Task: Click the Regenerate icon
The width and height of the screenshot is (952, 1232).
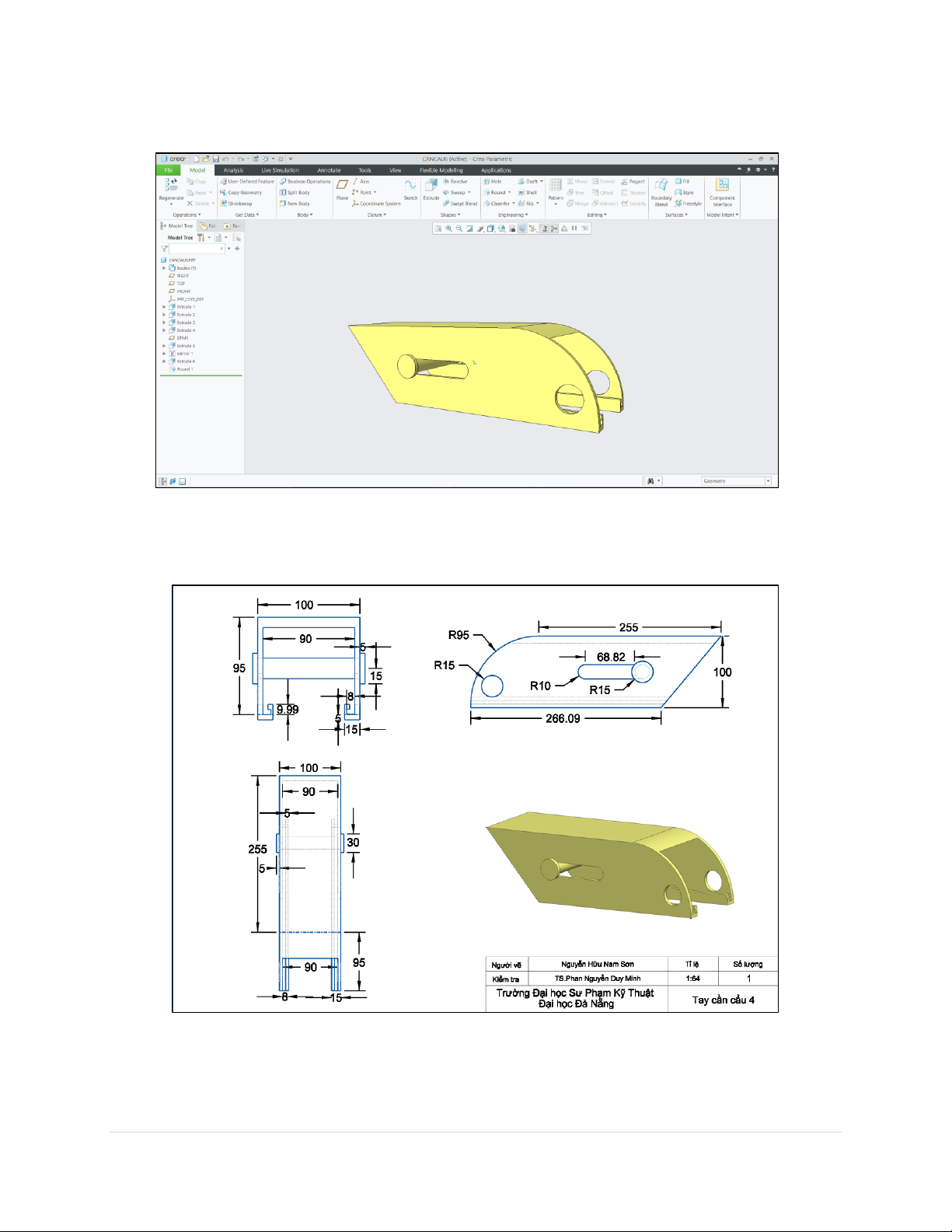Action: pyautogui.click(x=171, y=187)
